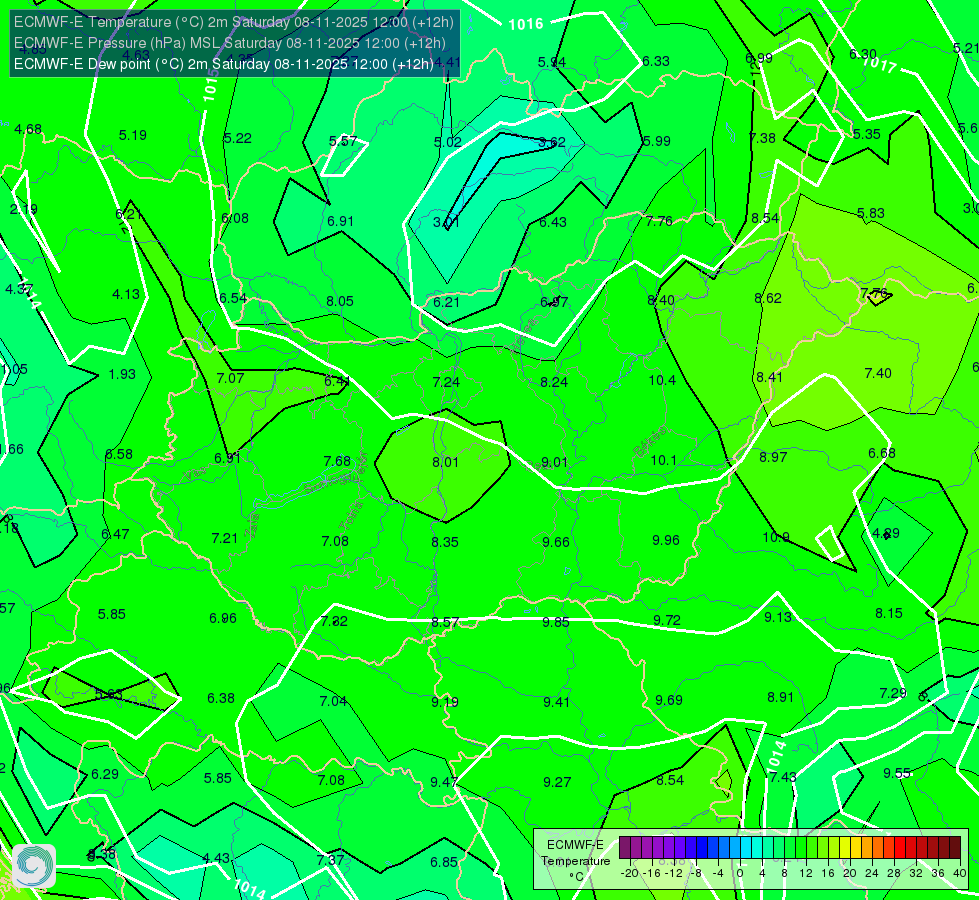This screenshot has height=900, width=979.
Task: Click the 7.21 temperature value
Action: [225, 538]
